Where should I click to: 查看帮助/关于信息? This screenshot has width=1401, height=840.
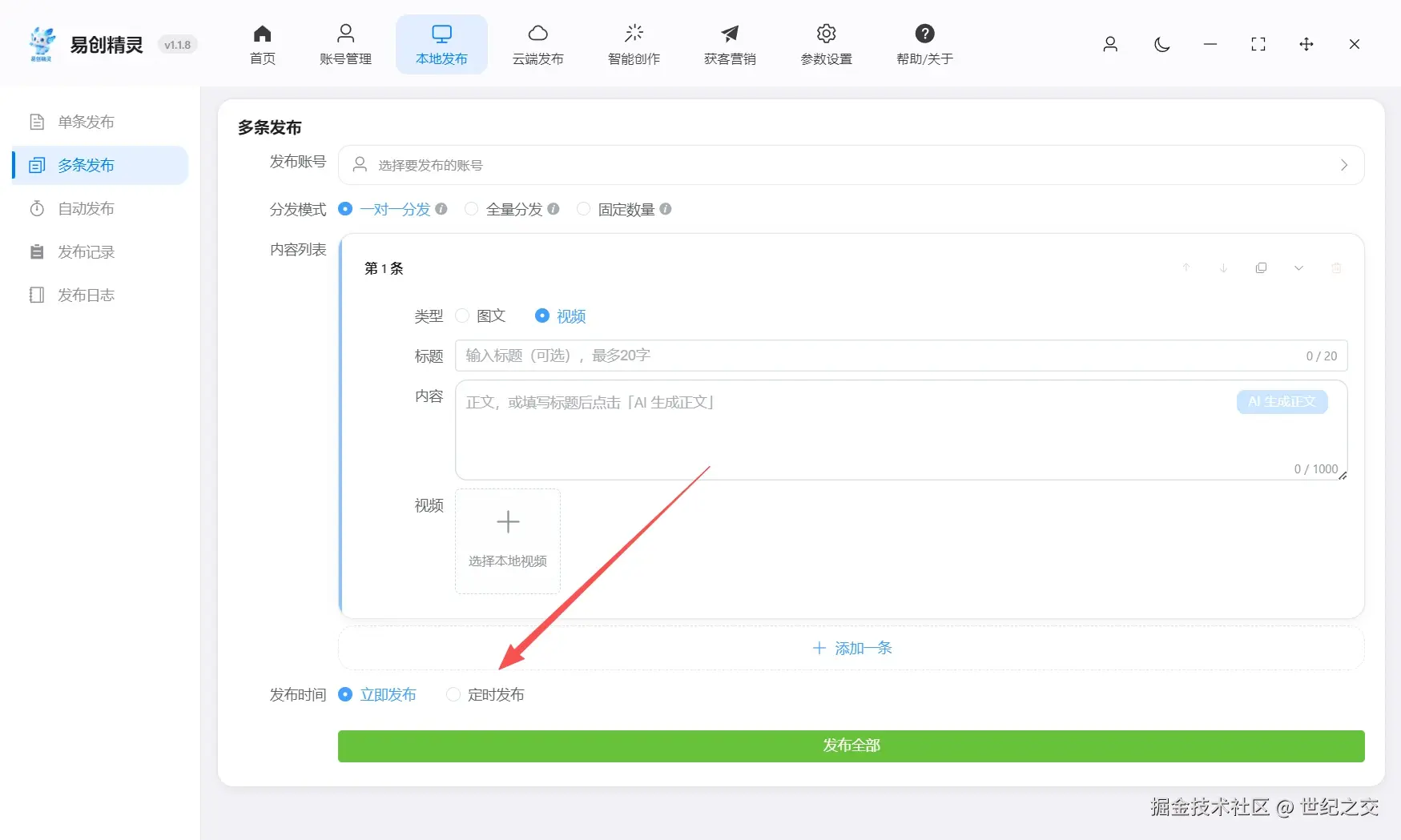[924, 44]
